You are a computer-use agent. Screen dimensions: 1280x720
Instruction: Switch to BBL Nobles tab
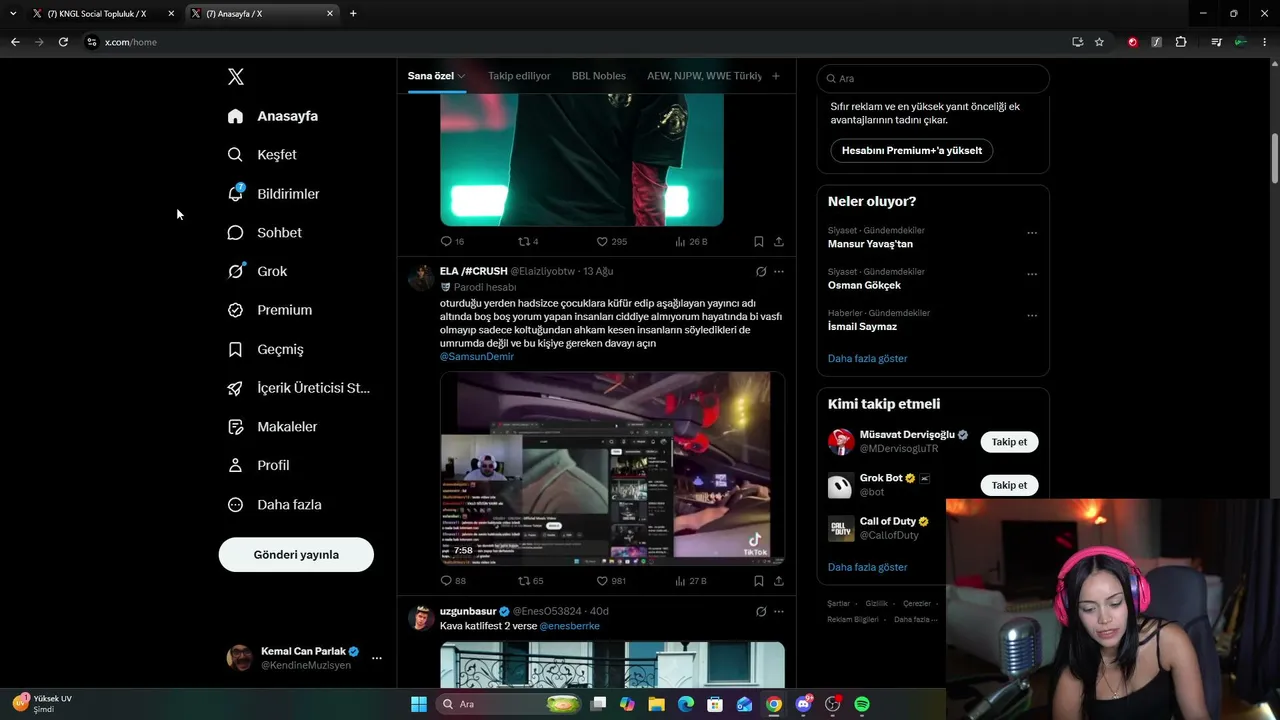tap(599, 76)
